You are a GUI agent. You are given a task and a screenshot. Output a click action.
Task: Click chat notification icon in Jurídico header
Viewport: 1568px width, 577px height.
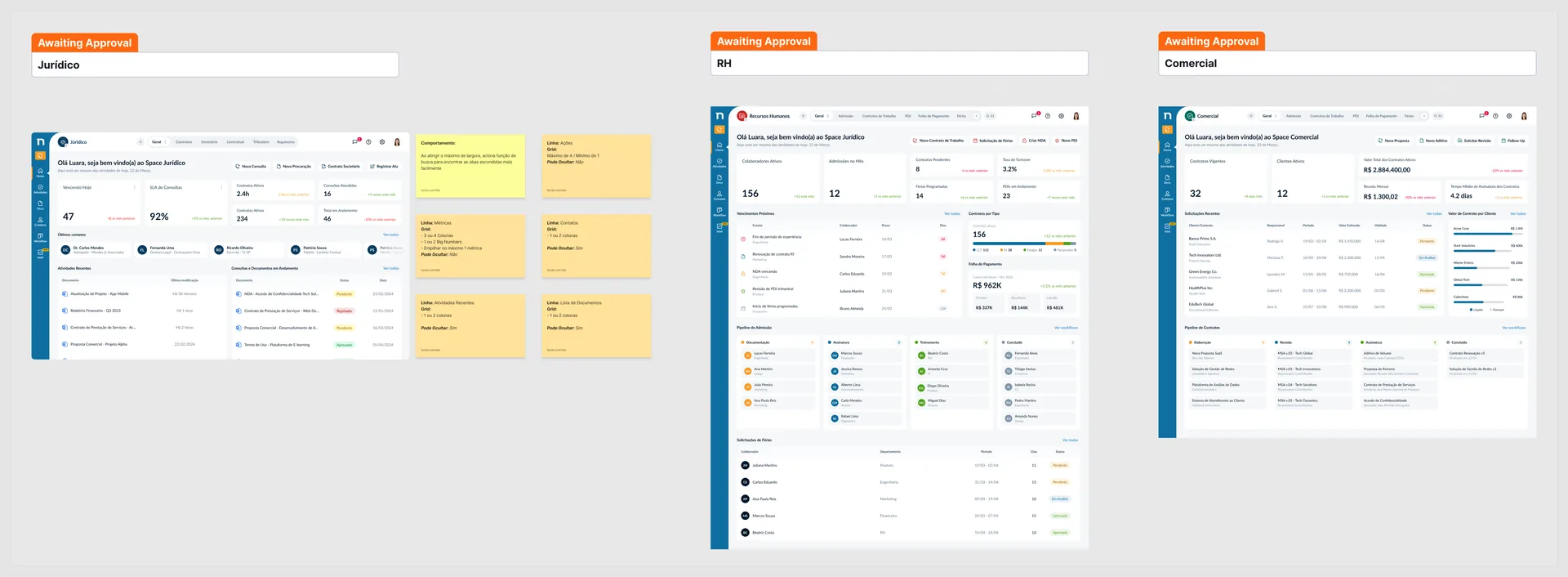355,141
